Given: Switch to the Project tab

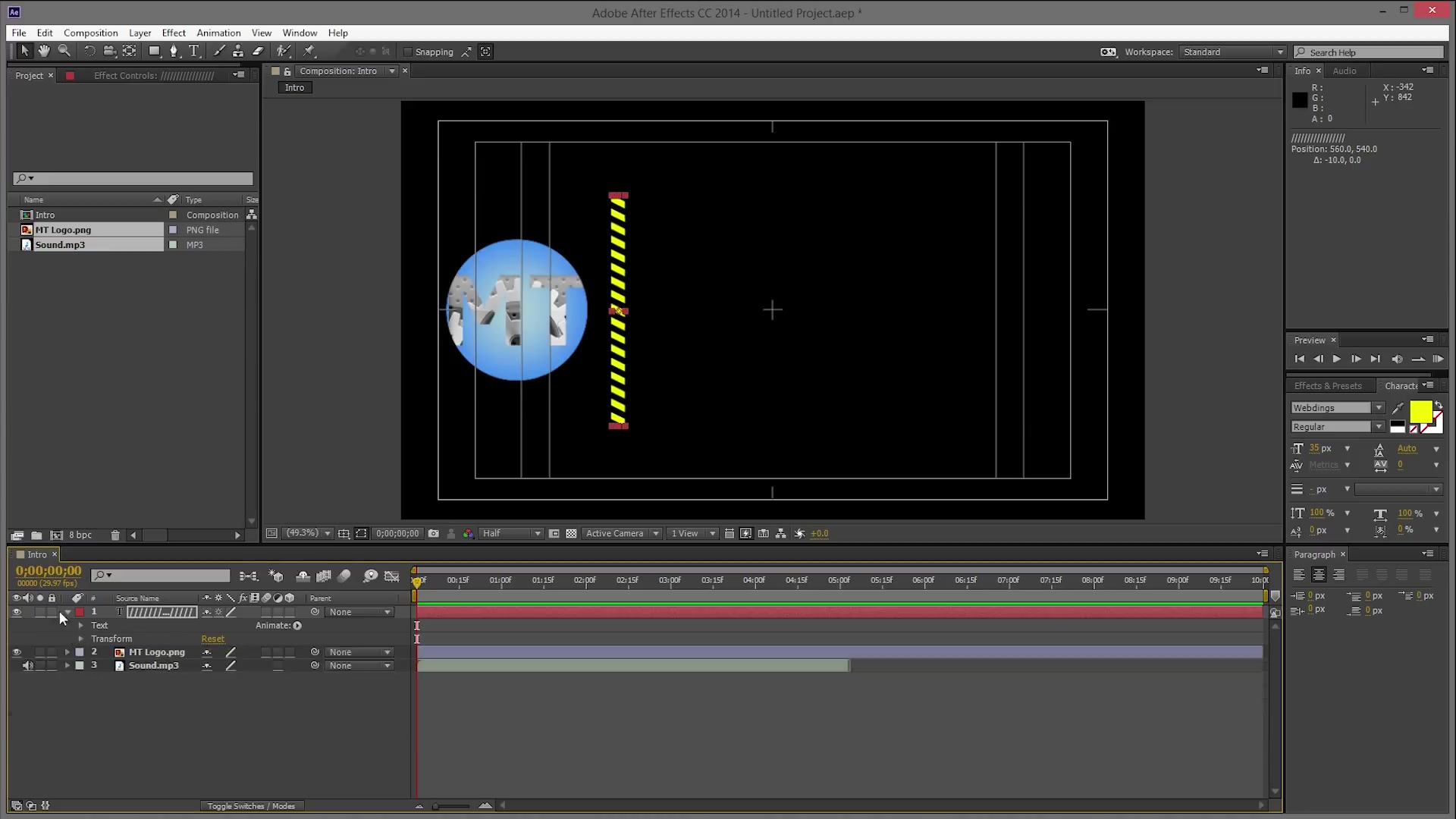Looking at the screenshot, I should (x=28, y=75).
